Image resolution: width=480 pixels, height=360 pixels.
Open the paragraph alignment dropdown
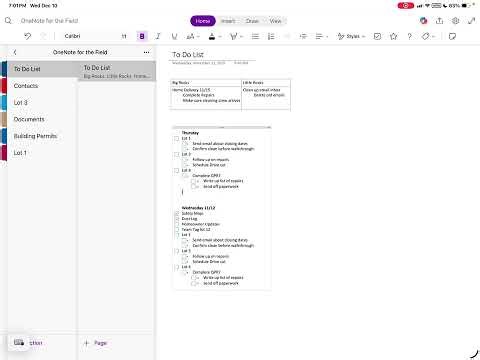pos(322,36)
